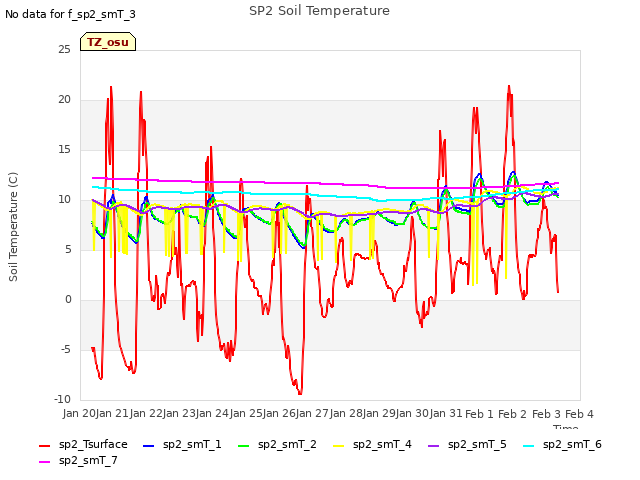640x480 pixels.
Task: Toggle sp2_smT_7 legend entry
Action: [78, 460]
